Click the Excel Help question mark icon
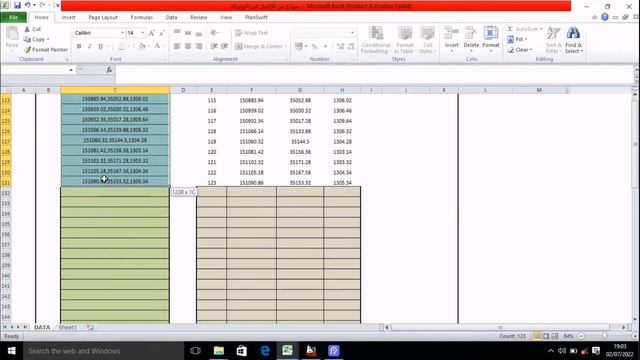Viewport: 640px width, 360px height. click(x=604, y=17)
